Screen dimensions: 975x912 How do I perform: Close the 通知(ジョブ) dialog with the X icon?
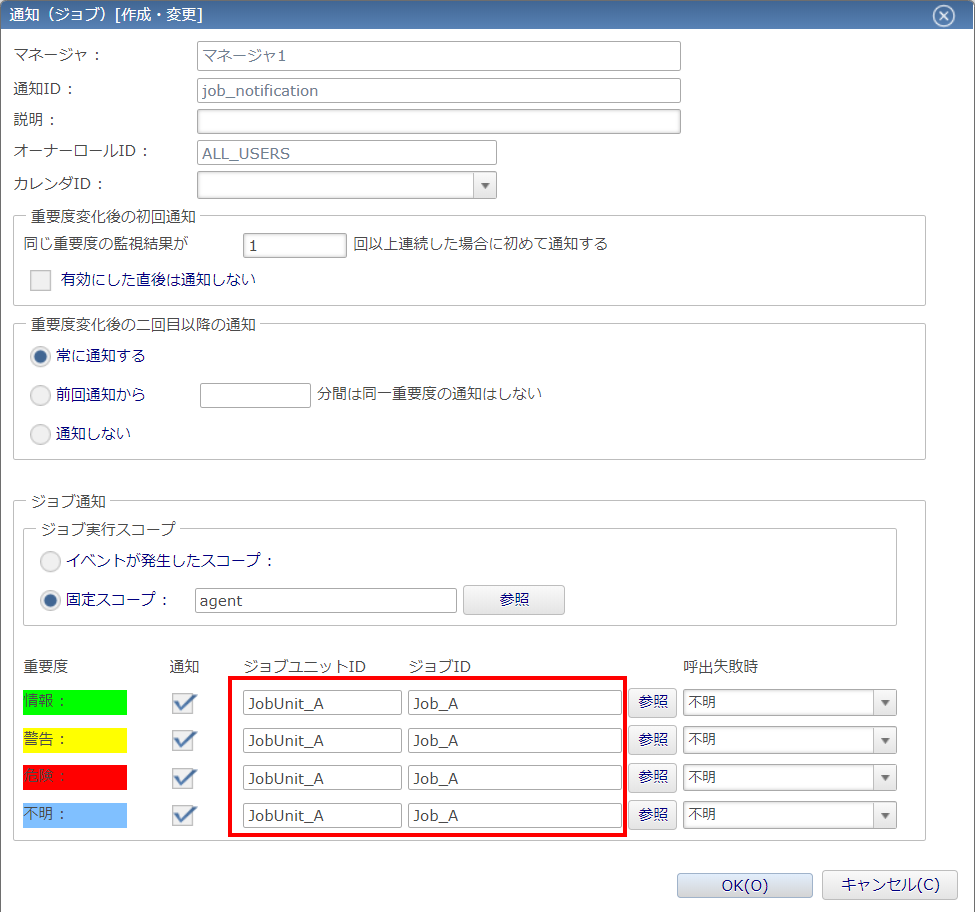point(943,15)
